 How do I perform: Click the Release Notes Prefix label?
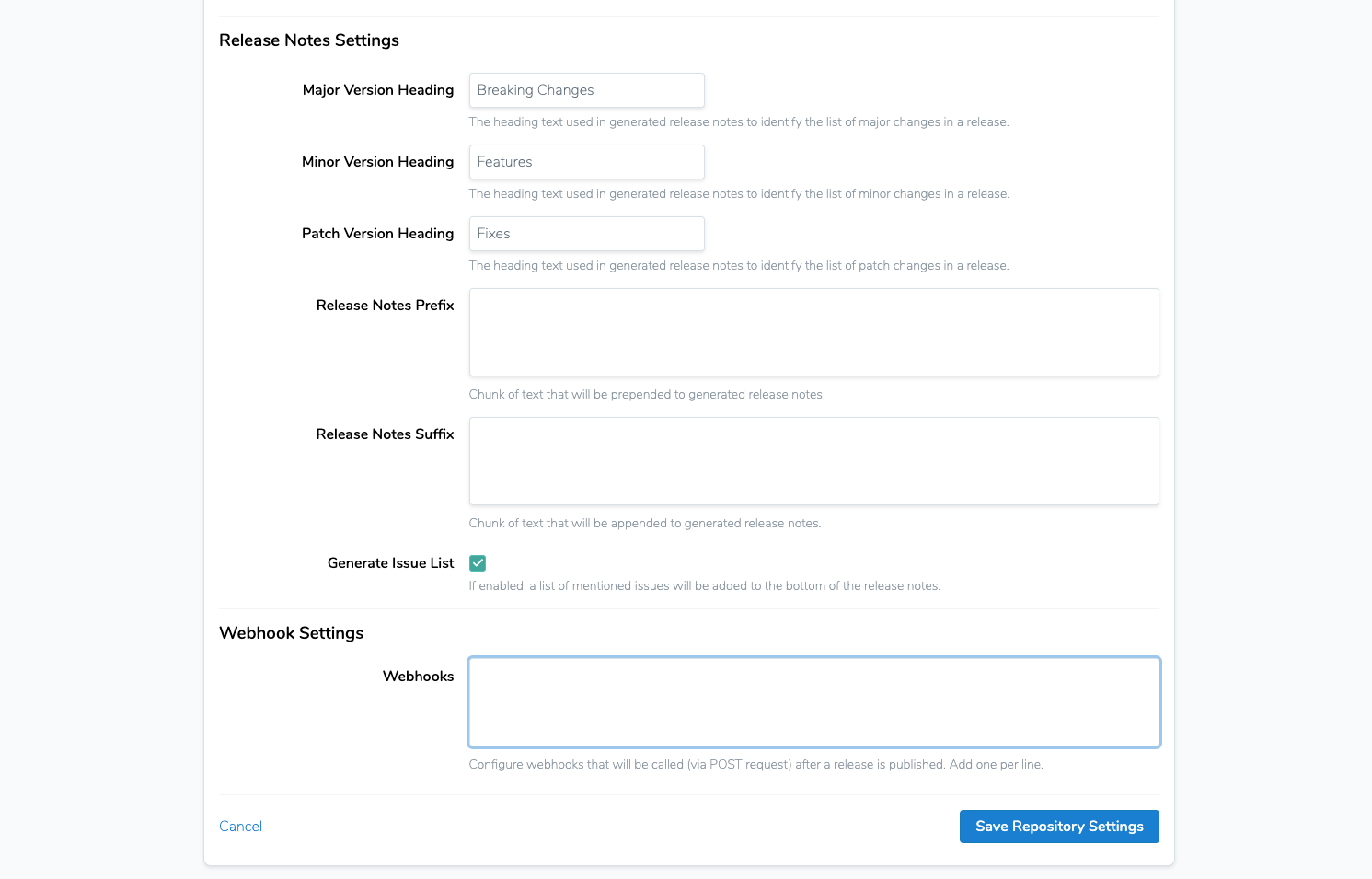(385, 306)
